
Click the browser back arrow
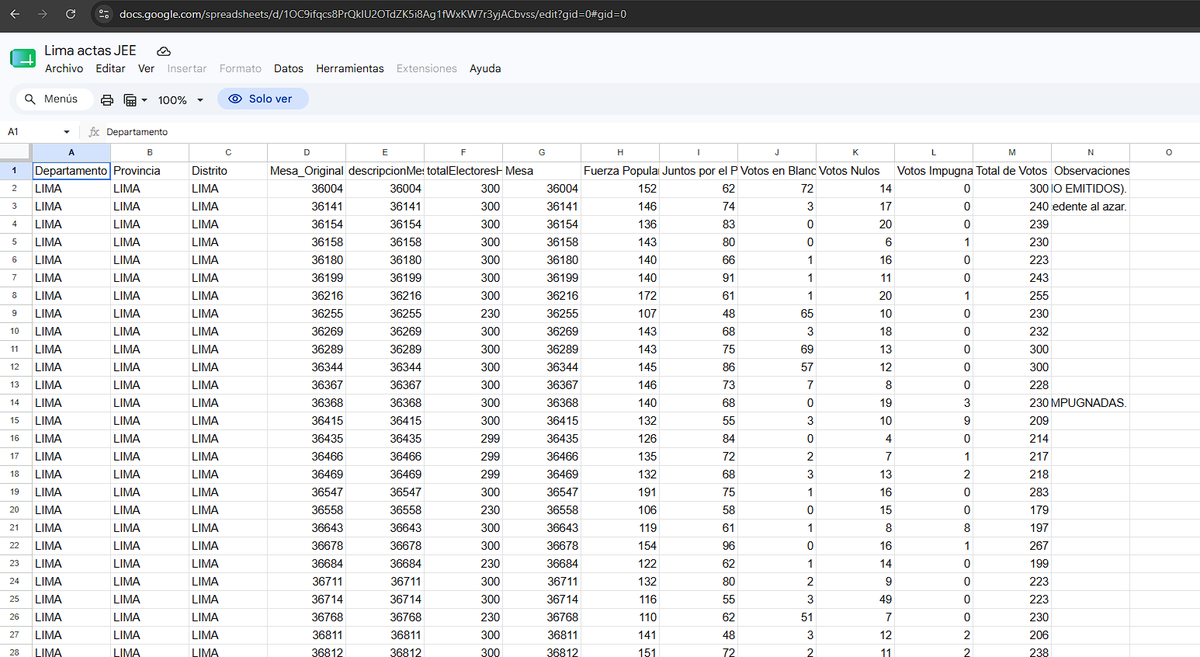tap(17, 15)
